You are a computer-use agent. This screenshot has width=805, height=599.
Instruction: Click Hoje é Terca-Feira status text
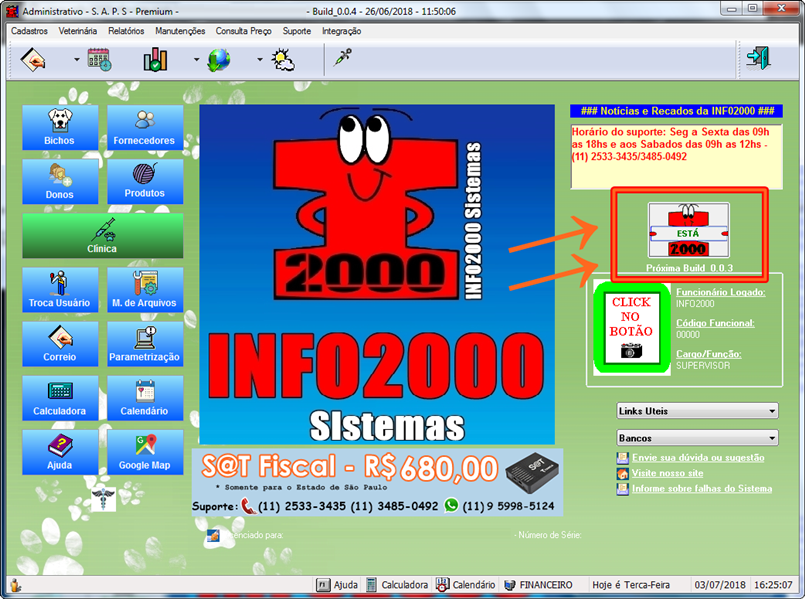tap(631, 585)
